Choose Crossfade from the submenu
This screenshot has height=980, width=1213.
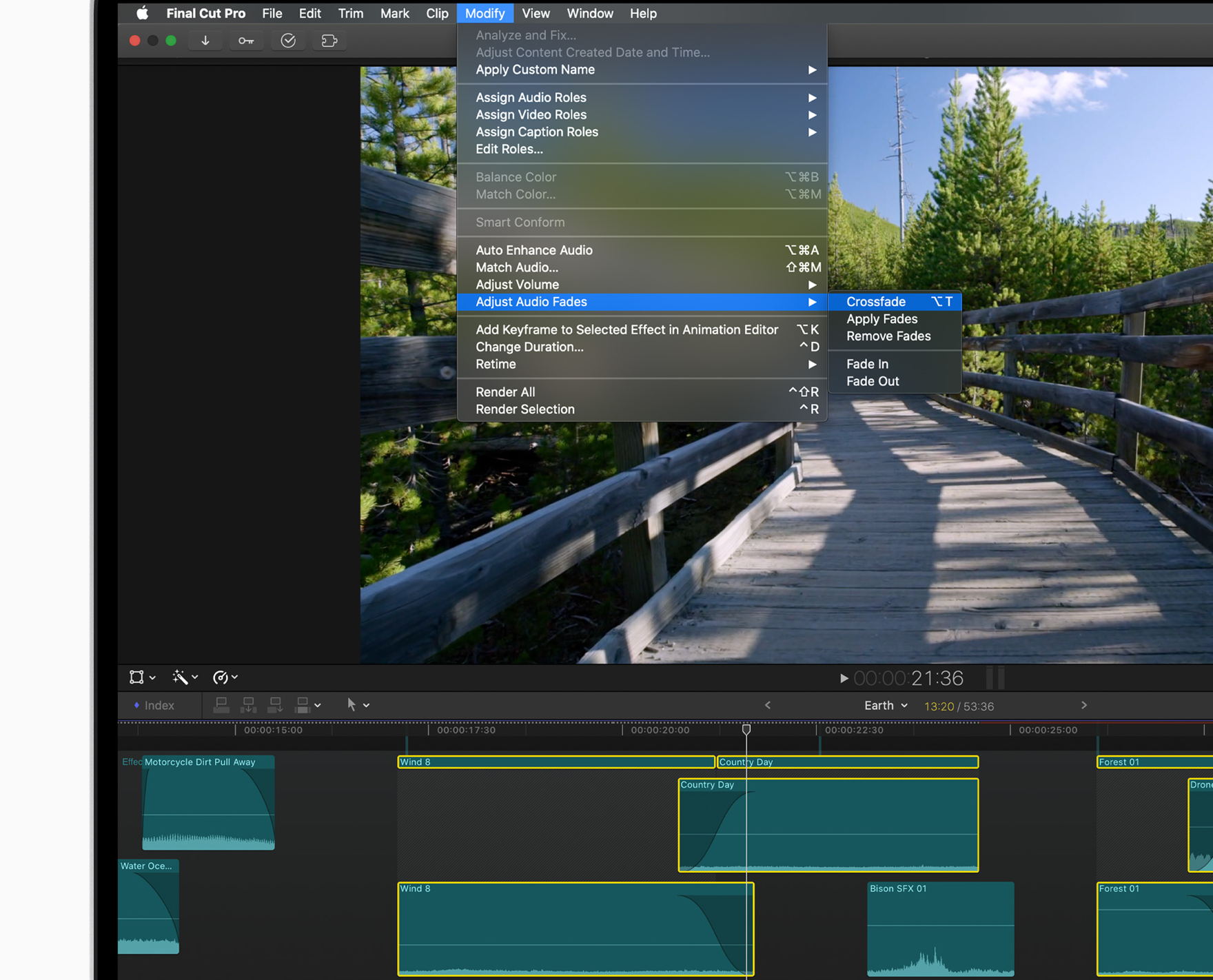point(876,302)
